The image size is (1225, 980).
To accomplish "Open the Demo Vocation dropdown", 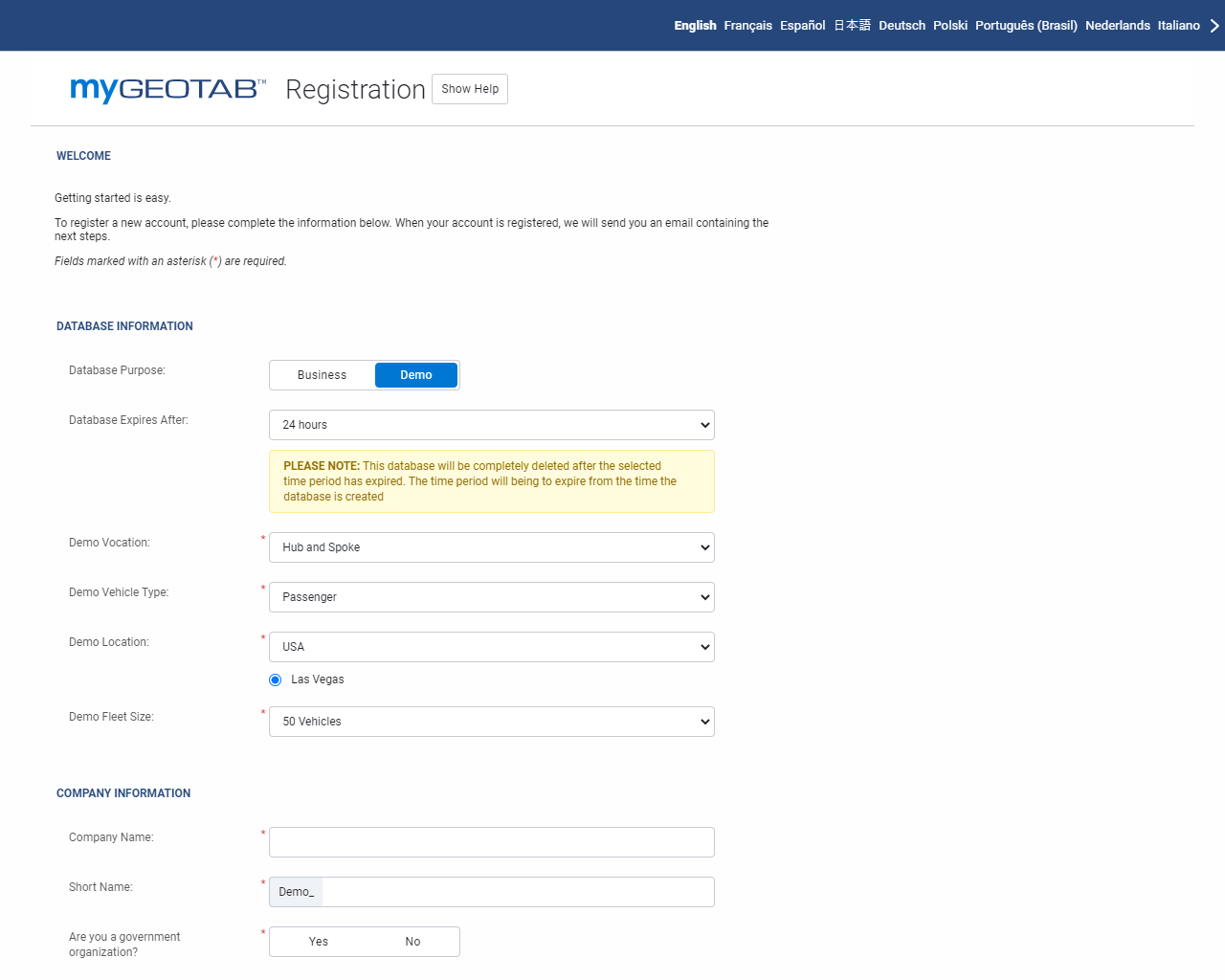I will (x=491, y=547).
